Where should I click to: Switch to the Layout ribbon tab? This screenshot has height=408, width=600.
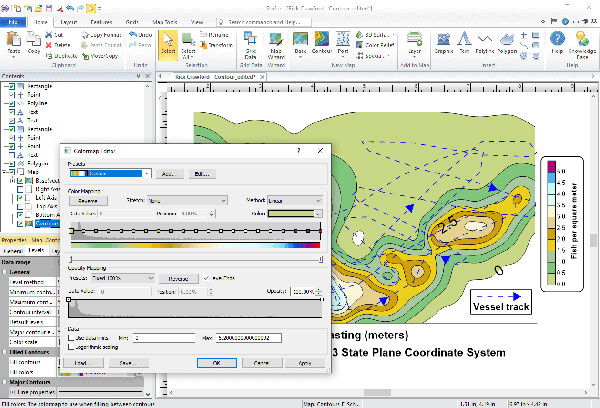69,22
